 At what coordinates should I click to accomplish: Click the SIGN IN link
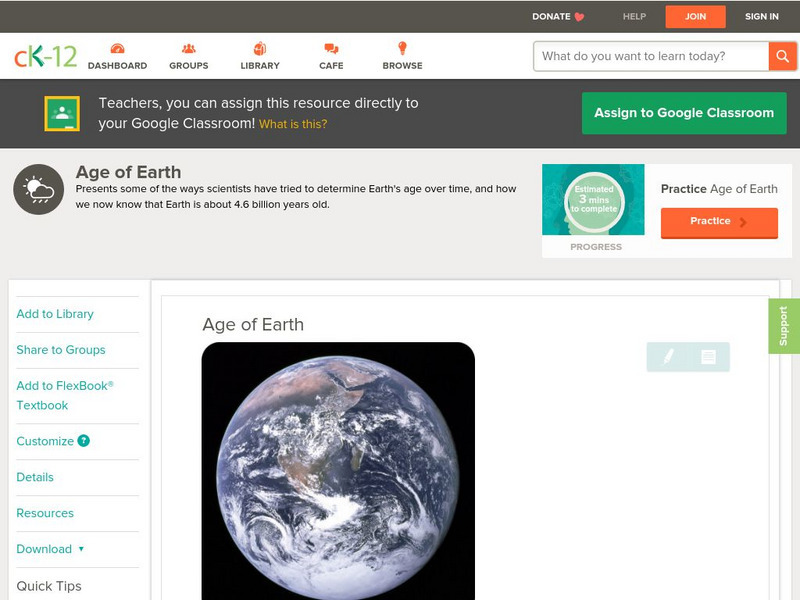[762, 17]
